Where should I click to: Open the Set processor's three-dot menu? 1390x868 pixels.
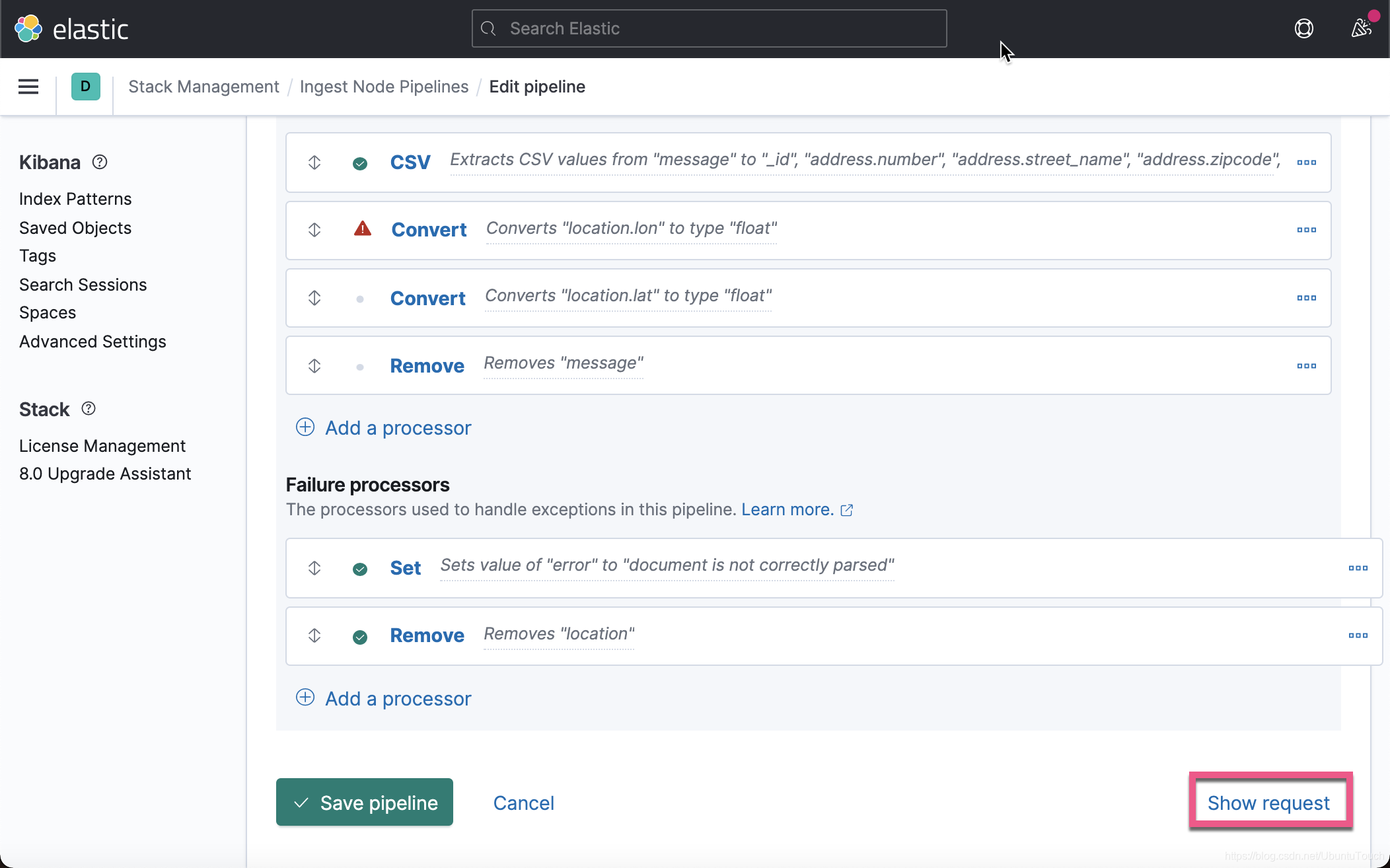pyautogui.click(x=1358, y=568)
